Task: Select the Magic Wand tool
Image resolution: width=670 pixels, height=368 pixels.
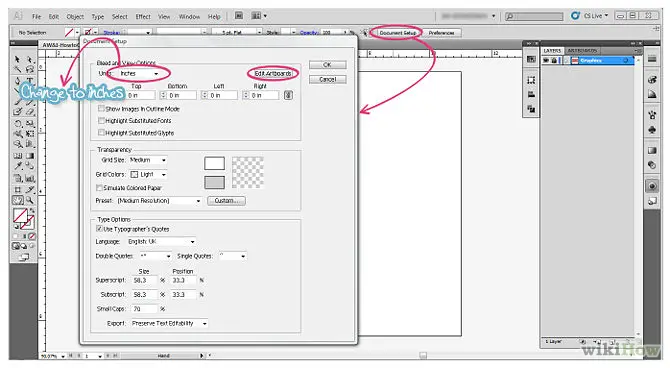Action: coord(18,70)
